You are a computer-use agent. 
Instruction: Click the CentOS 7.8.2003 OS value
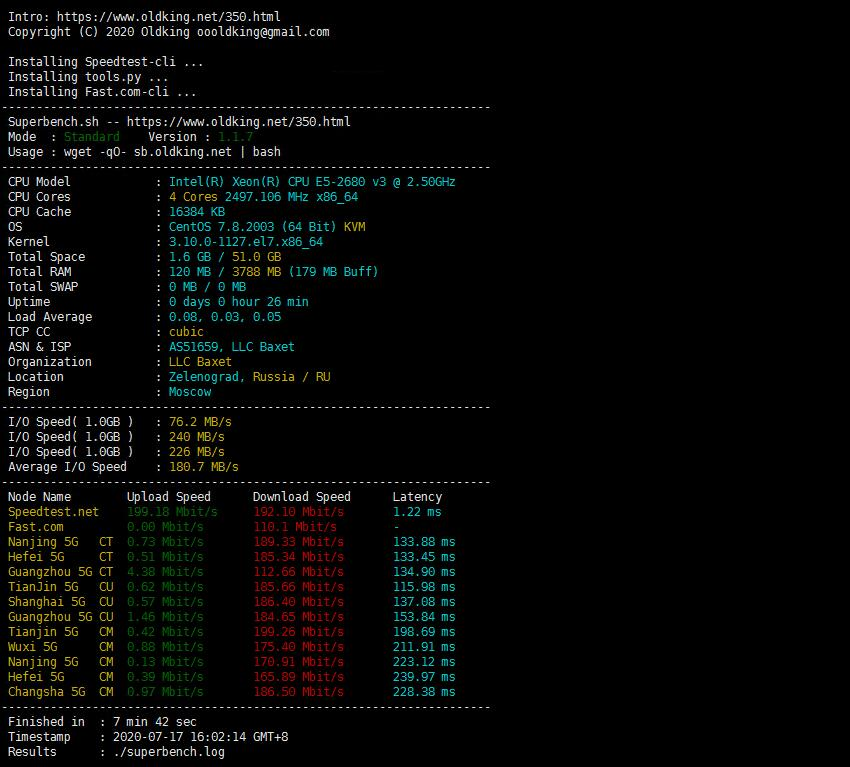[x=267, y=227]
